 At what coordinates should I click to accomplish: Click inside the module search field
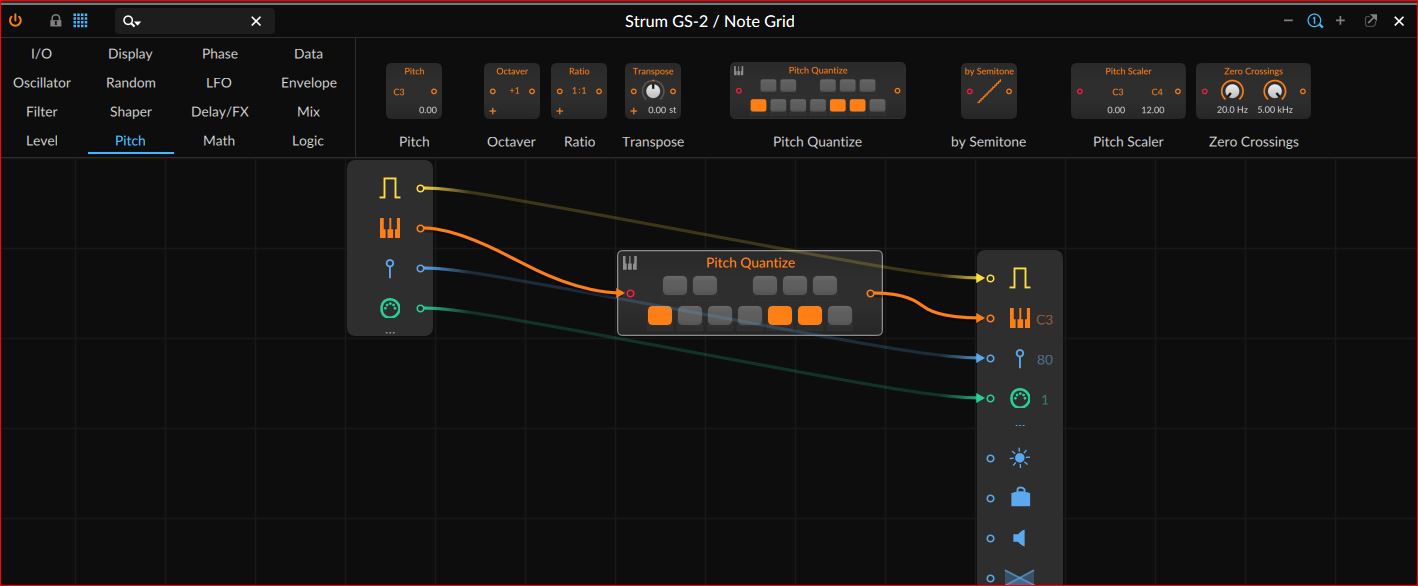click(x=195, y=21)
